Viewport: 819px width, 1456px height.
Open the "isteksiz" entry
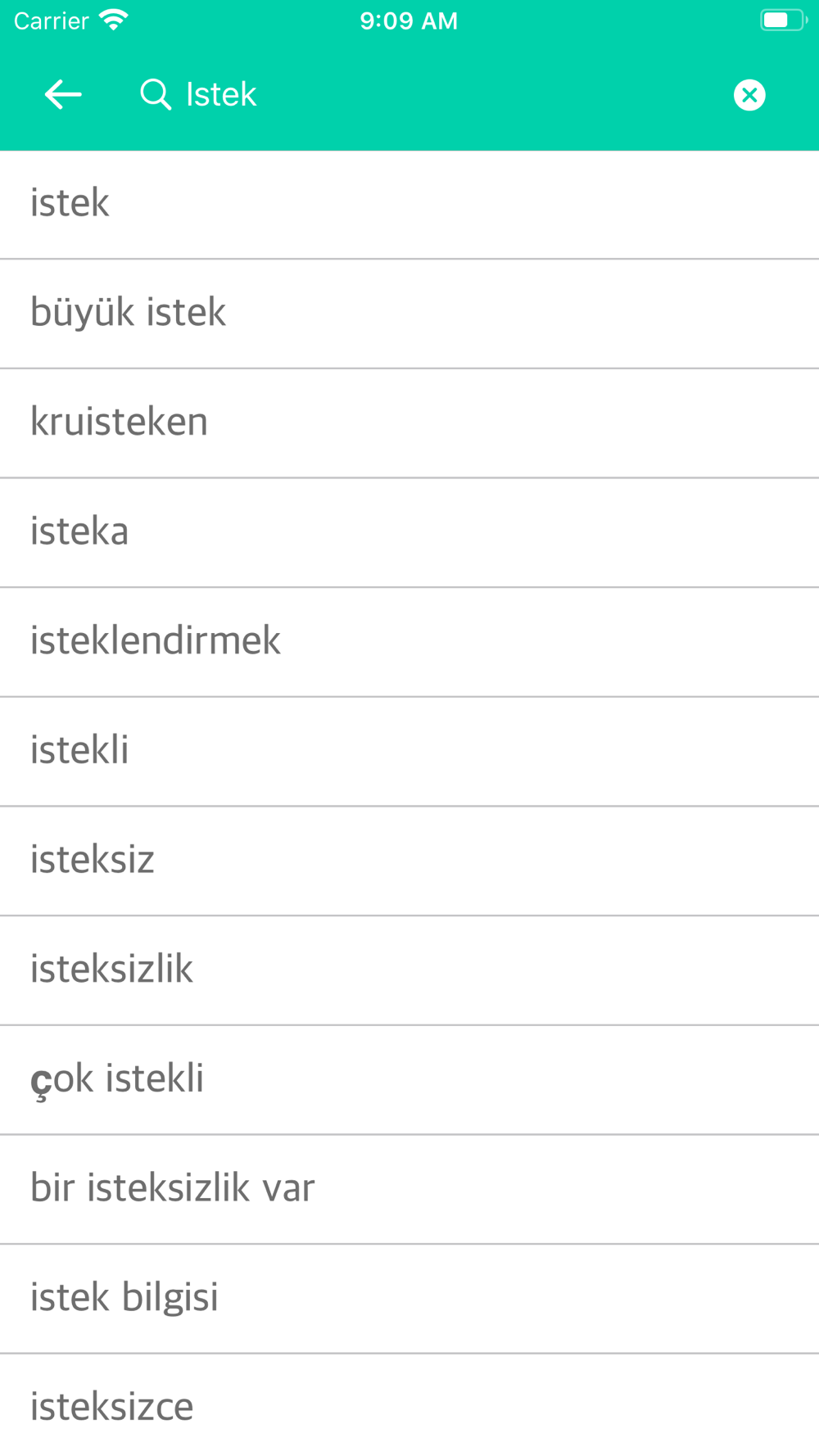409,861
